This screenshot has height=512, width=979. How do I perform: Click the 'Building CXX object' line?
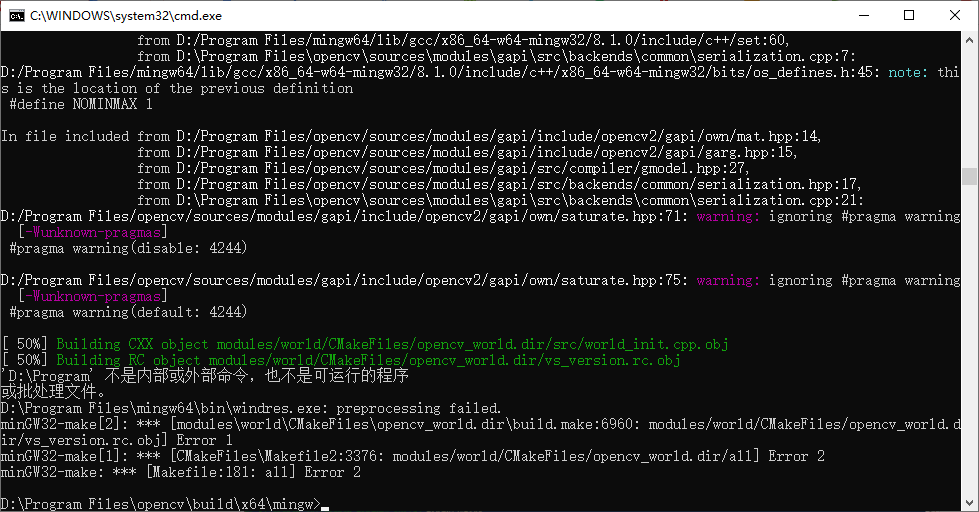coord(365,344)
